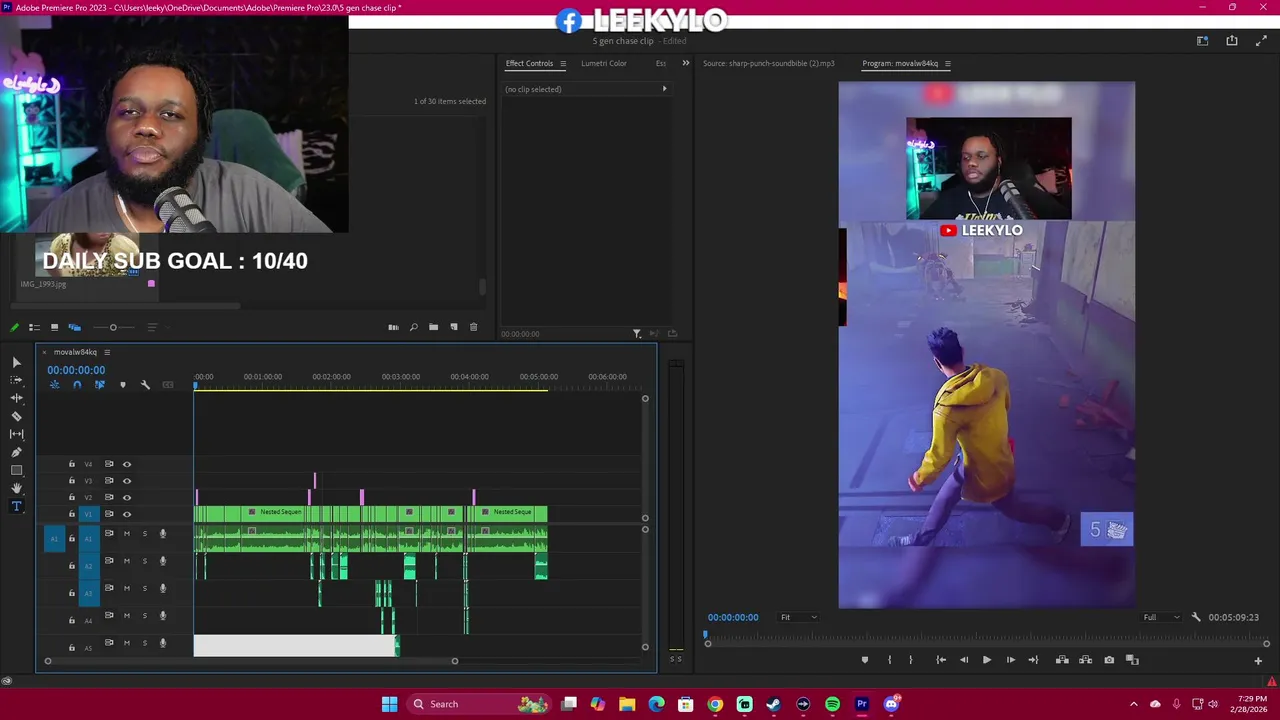1280x720 pixels.
Task: Open the Program monitor button editor plus
Action: pyautogui.click(x=1258, y=660)
